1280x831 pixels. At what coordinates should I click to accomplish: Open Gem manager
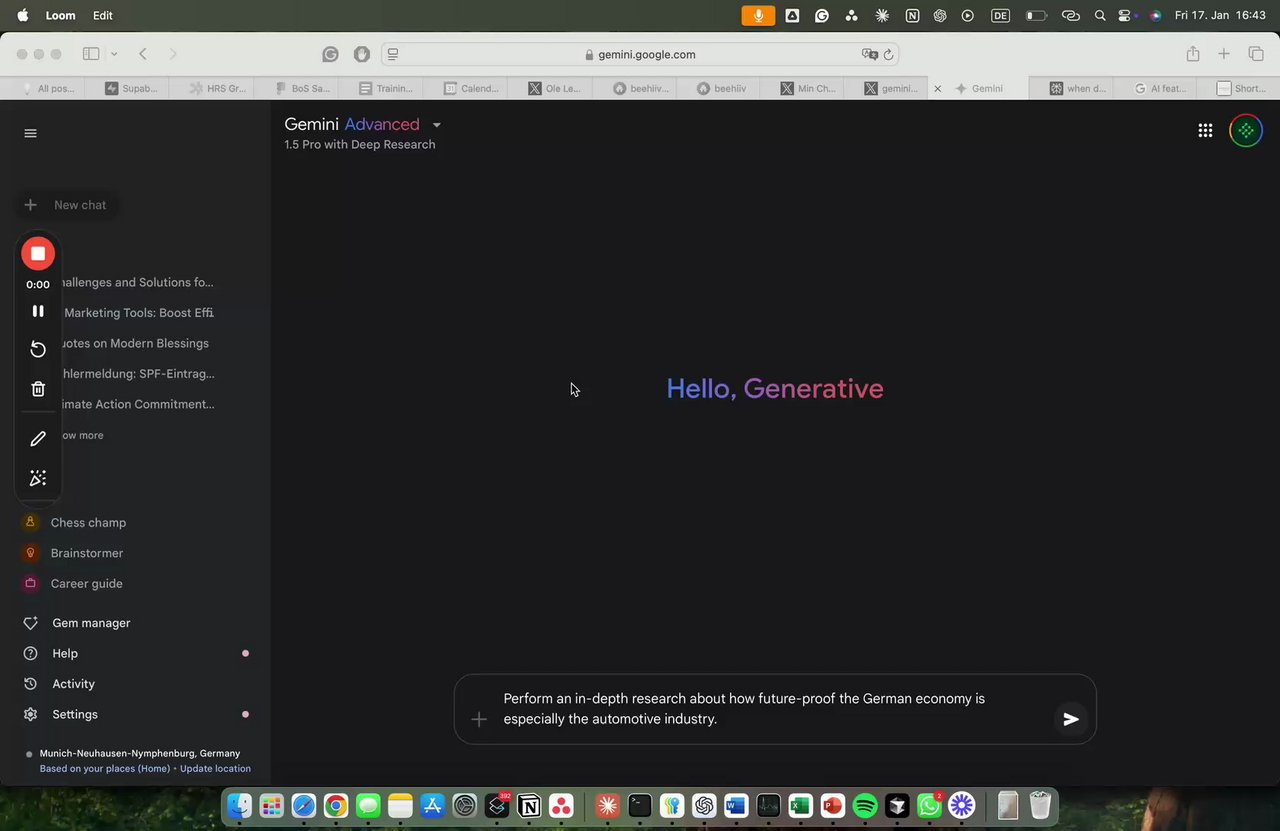pyautogui.click(x=91, y=623)
